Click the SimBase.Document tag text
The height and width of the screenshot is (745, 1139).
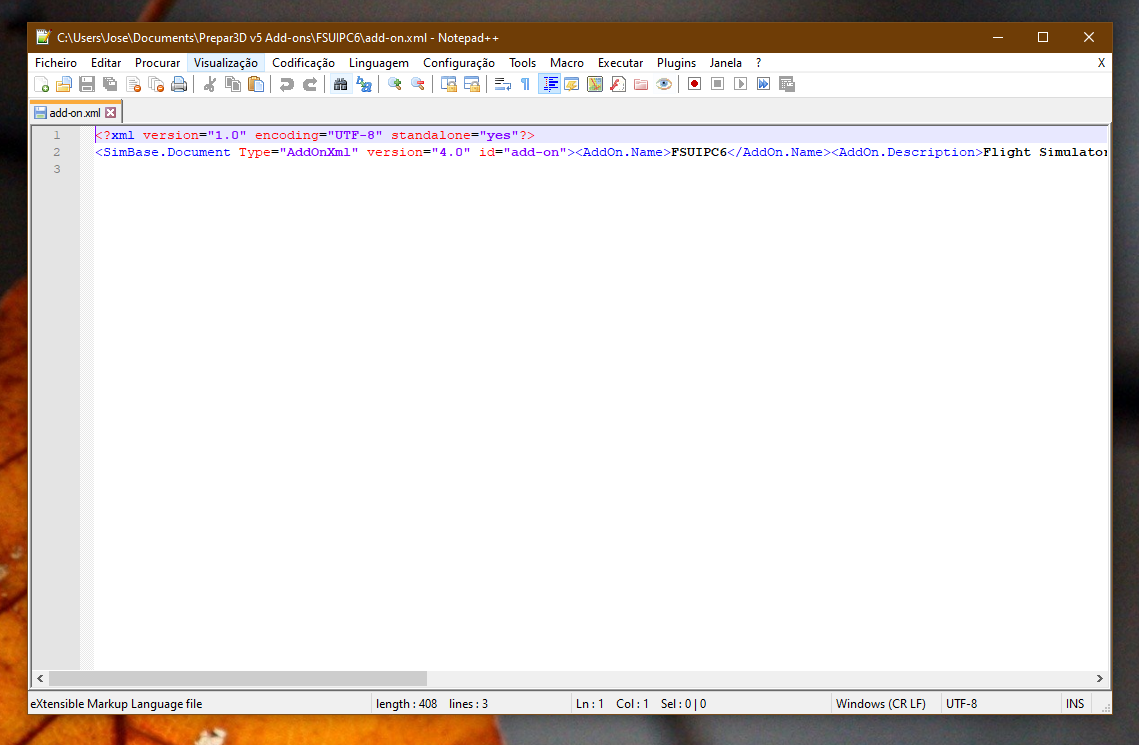(167, 152)
